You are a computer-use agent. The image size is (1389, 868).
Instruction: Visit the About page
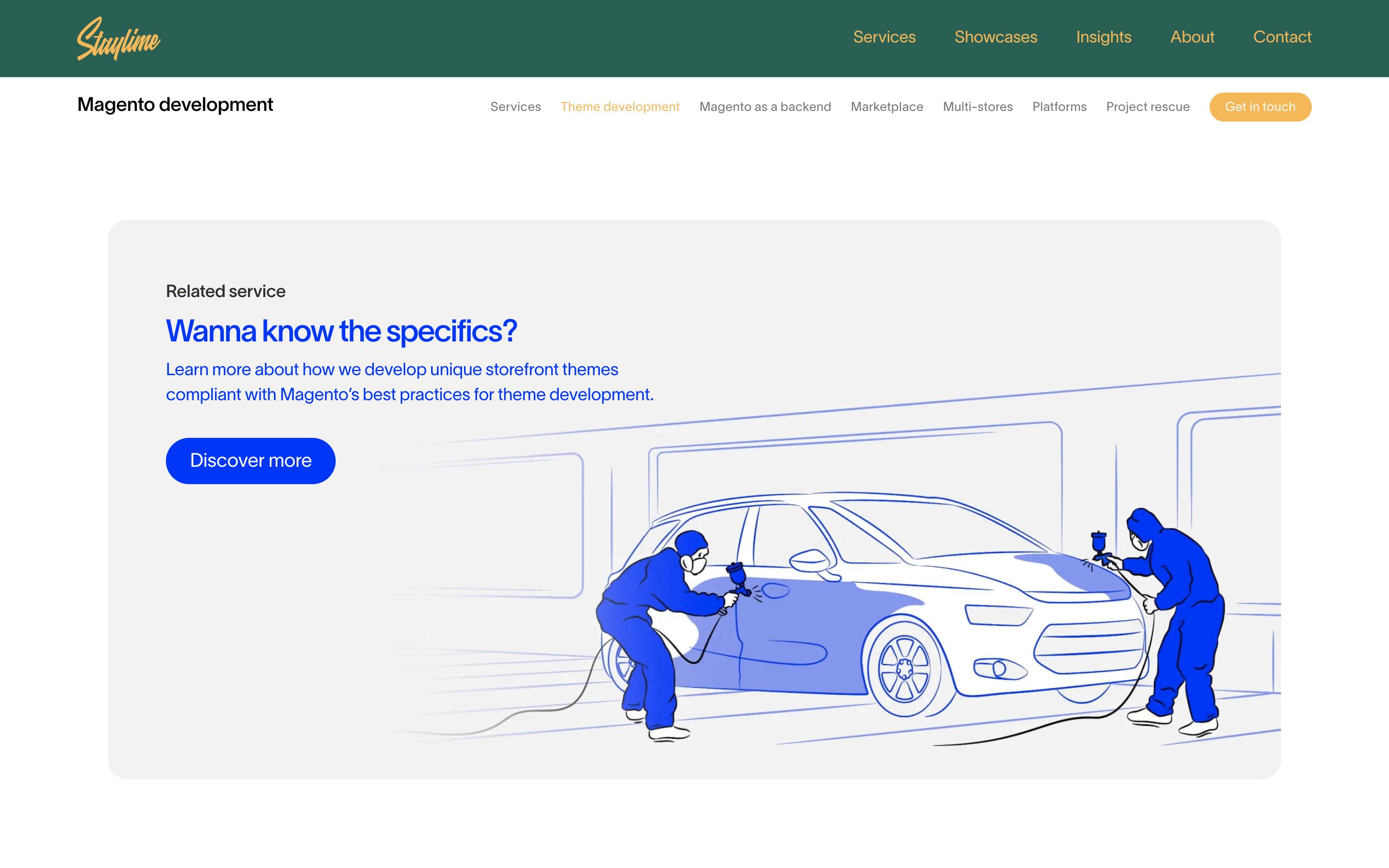click(1192, 37)
